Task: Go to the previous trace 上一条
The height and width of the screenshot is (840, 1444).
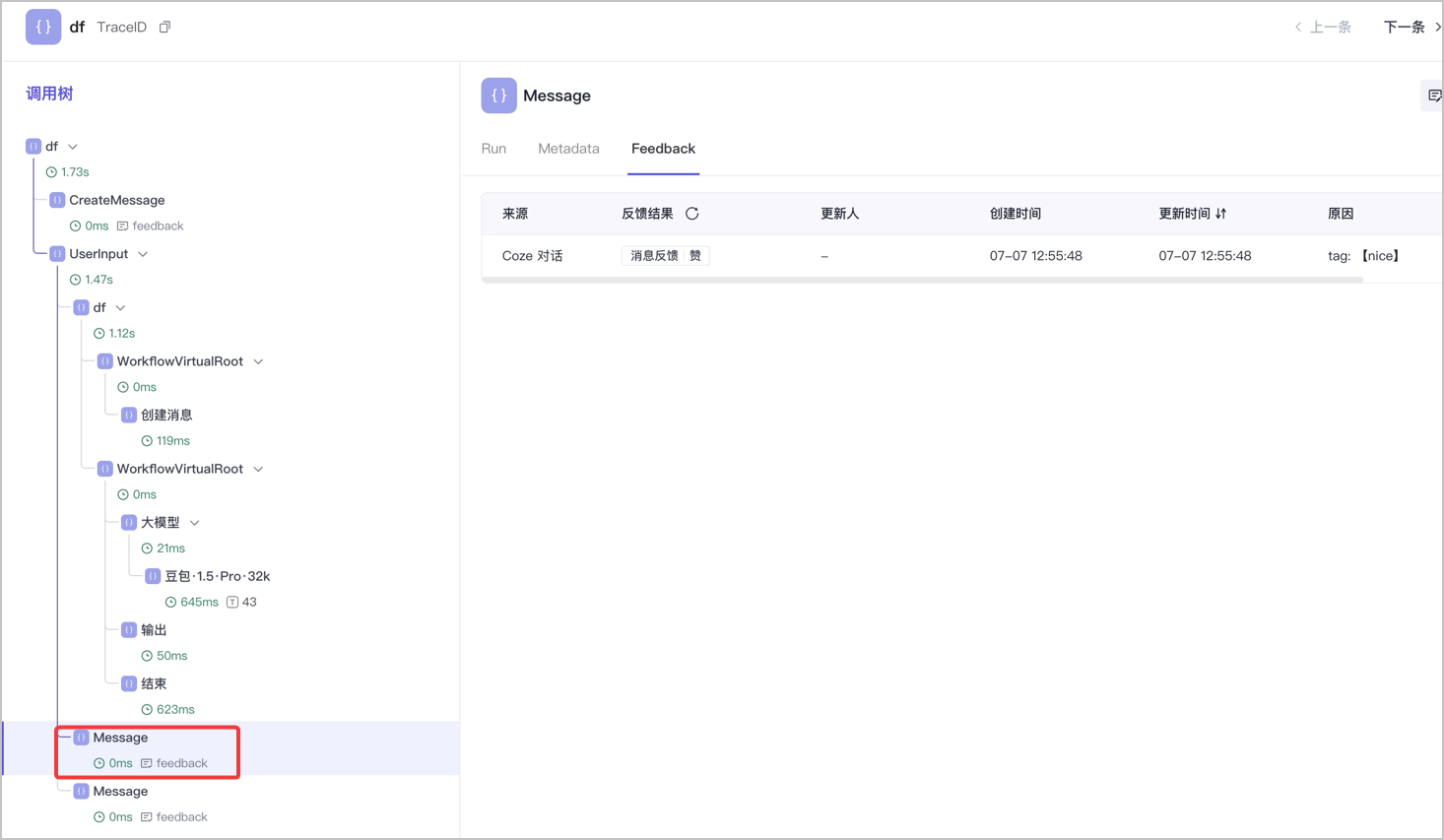Action: coord(1323,28)
